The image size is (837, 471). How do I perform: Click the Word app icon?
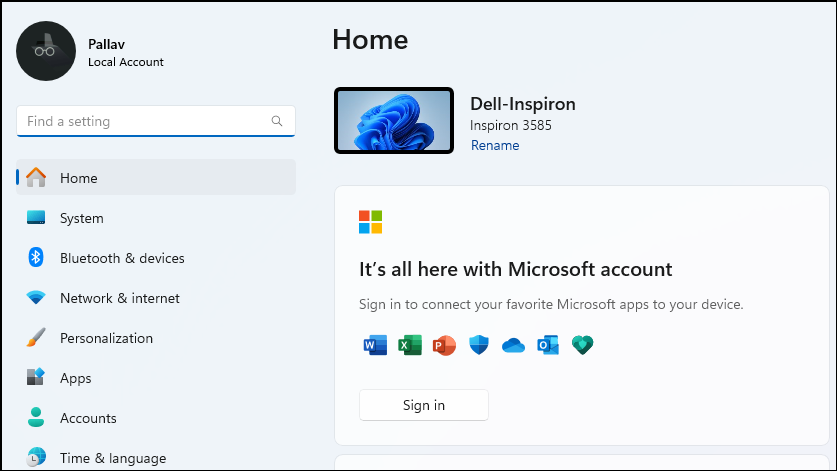375,345
